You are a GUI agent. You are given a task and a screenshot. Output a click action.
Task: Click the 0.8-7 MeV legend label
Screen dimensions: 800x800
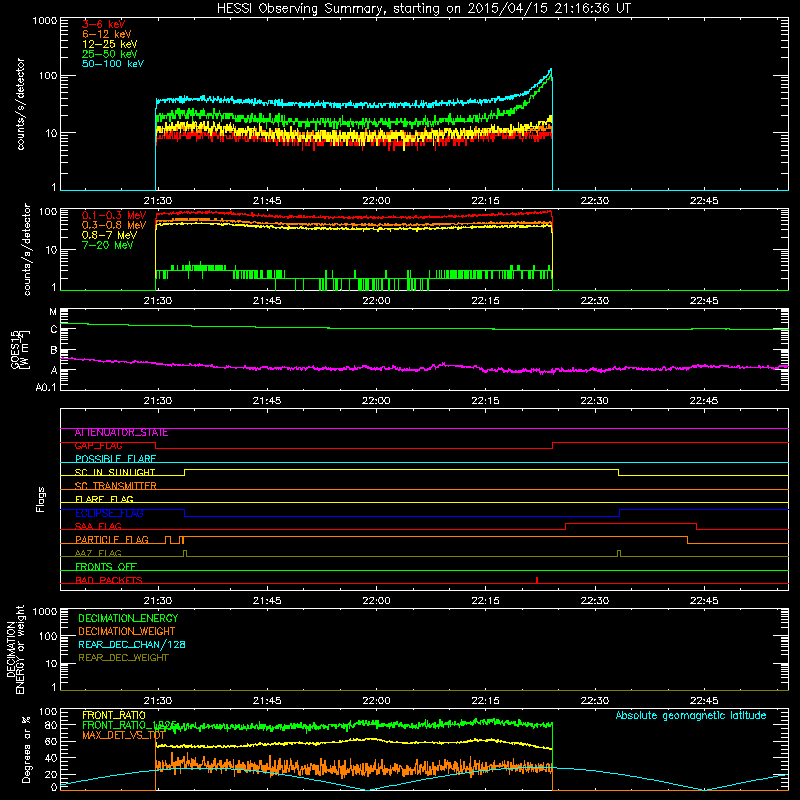click(x=109, y=235)
